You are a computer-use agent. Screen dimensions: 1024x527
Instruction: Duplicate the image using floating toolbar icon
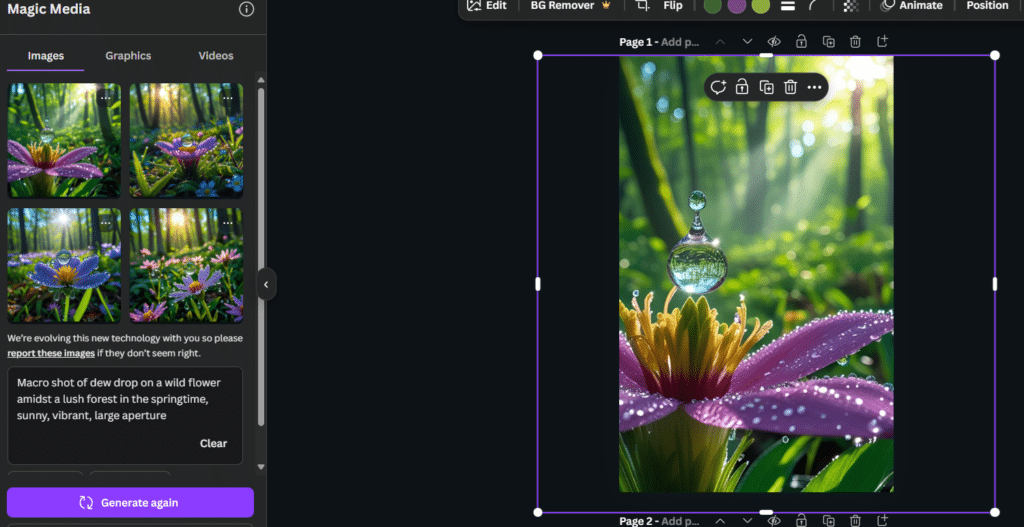coord(766,87)
